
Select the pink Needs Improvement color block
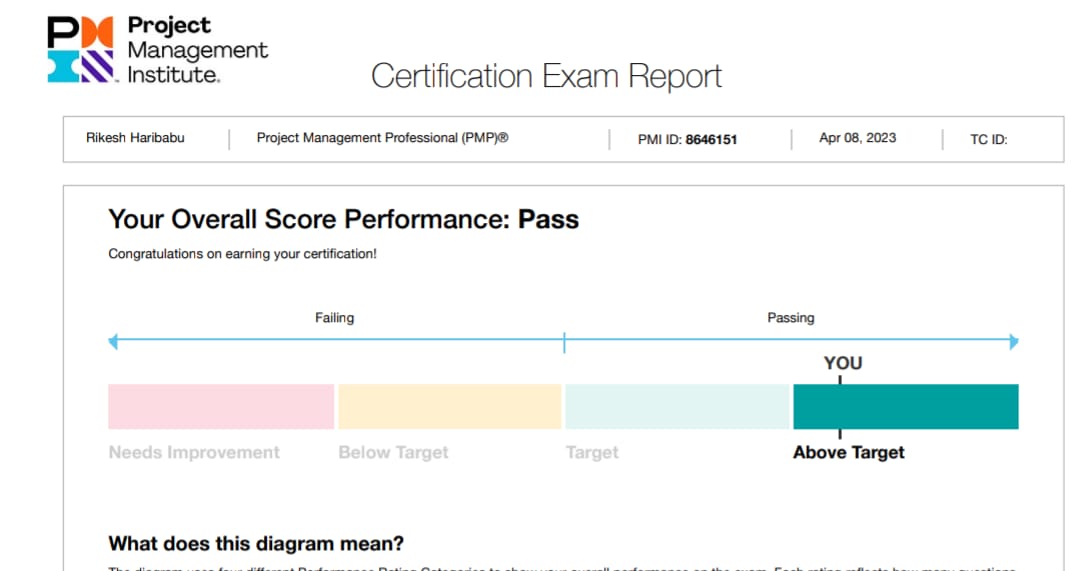coord(221,406)
